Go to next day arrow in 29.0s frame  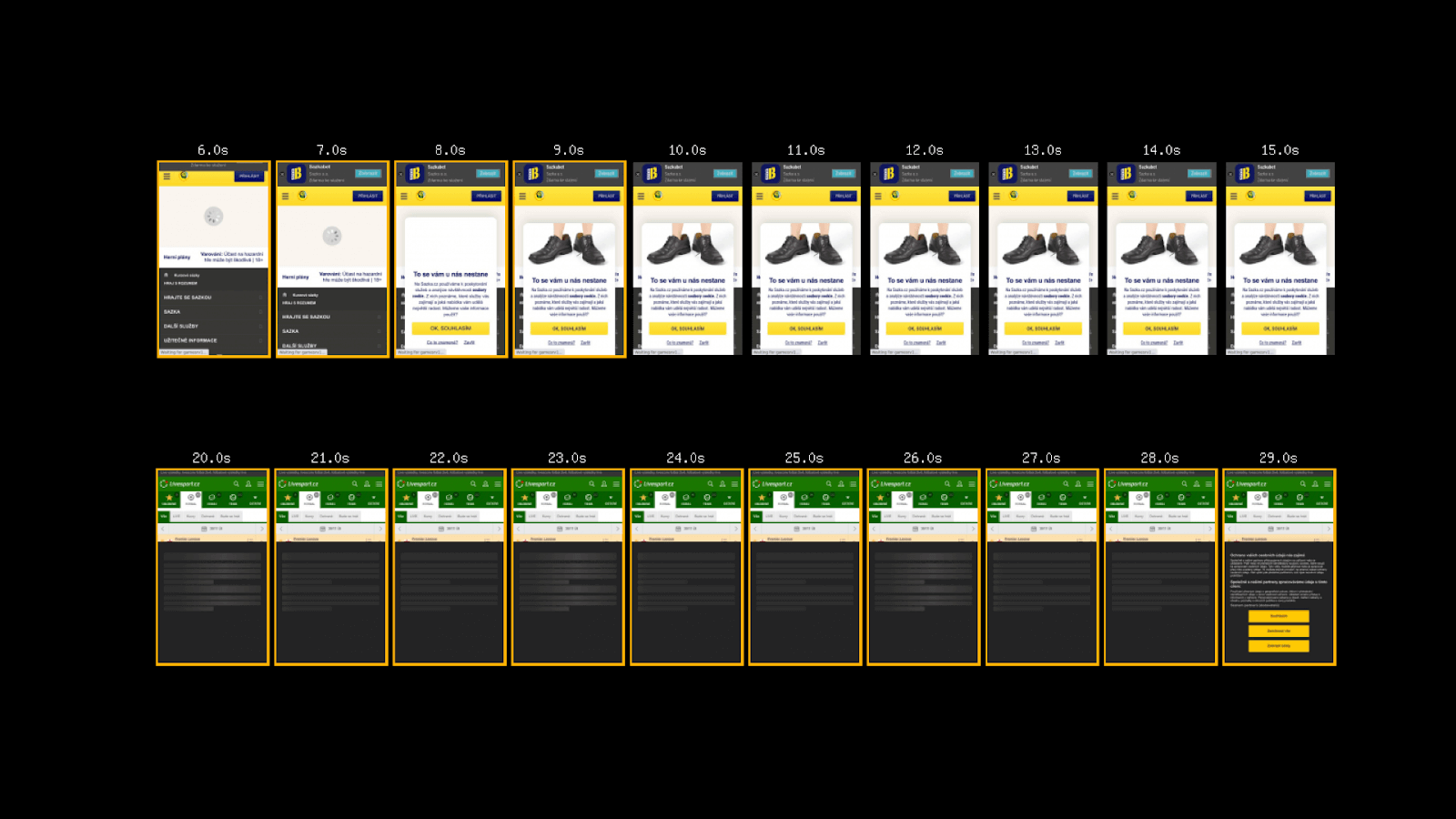click(x=1329, y=528)
